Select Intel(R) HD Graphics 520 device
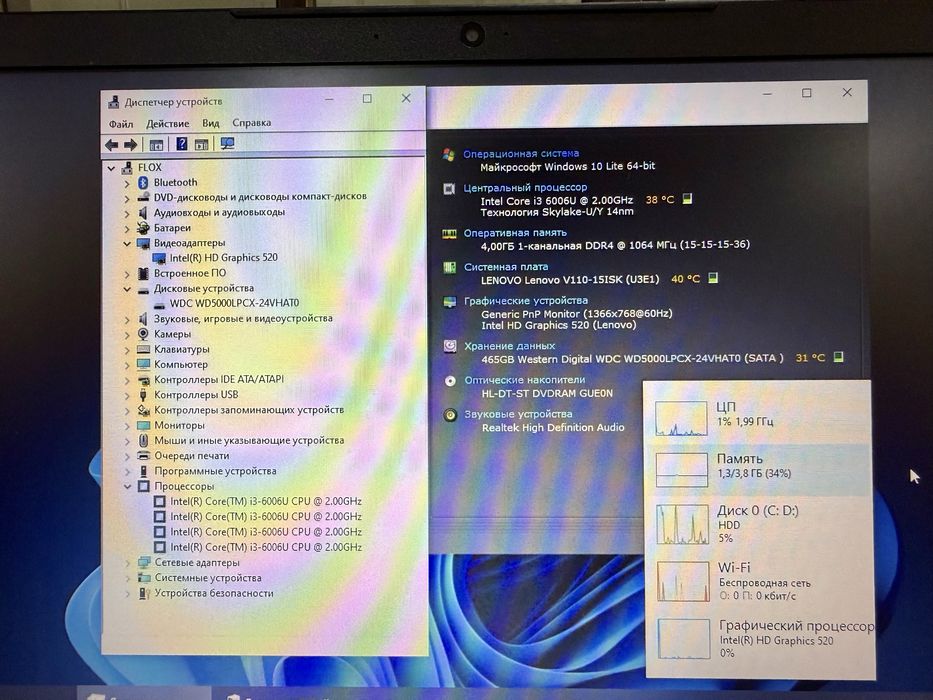This screenshot has width=933, height=700. (x=224, y=258)
